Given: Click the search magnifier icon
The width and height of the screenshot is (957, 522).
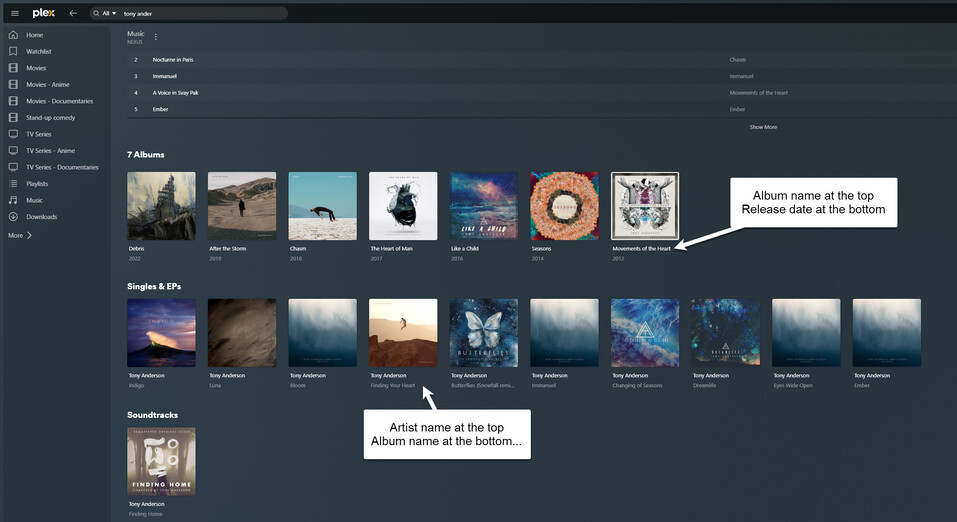Looking at the screenshot, I should 96,13.
